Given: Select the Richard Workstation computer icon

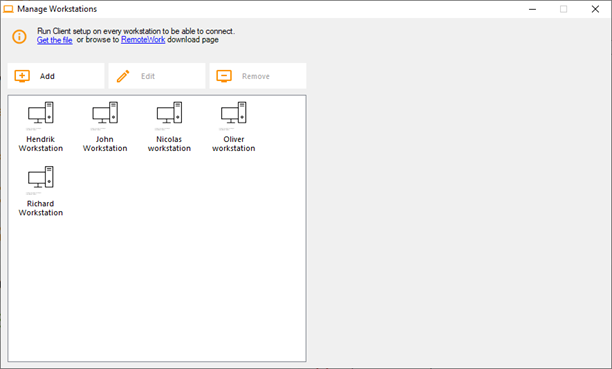Looking at the screenshot, I should (x=41, y=177).
